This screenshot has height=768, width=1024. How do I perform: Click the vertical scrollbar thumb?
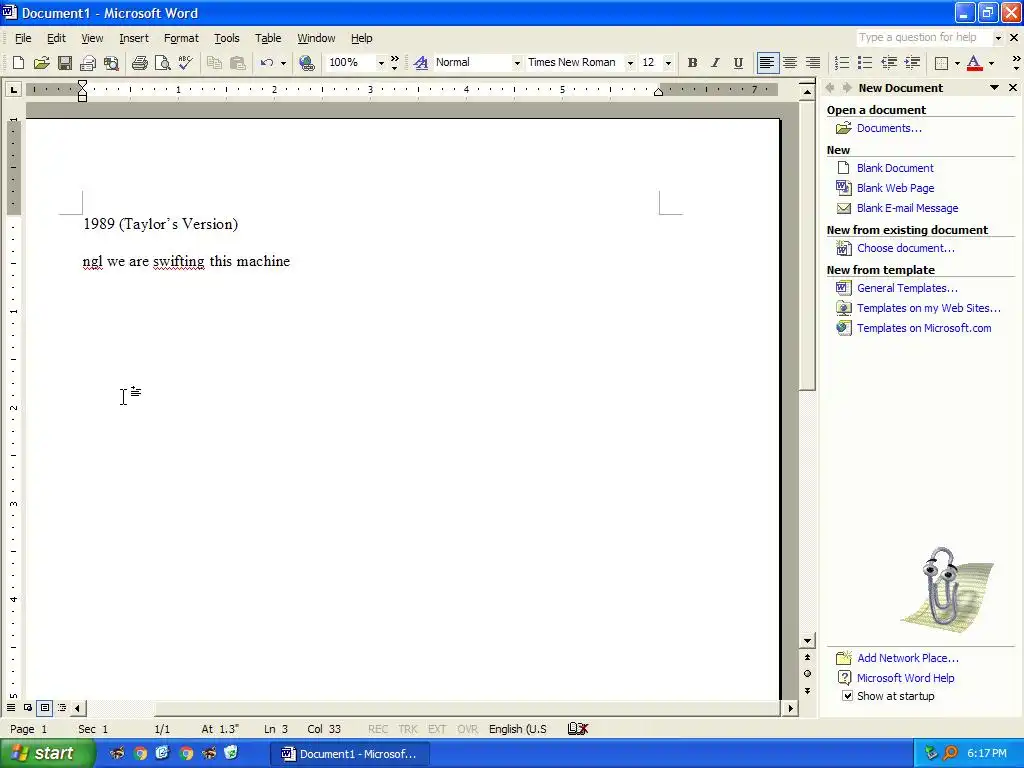807,244
